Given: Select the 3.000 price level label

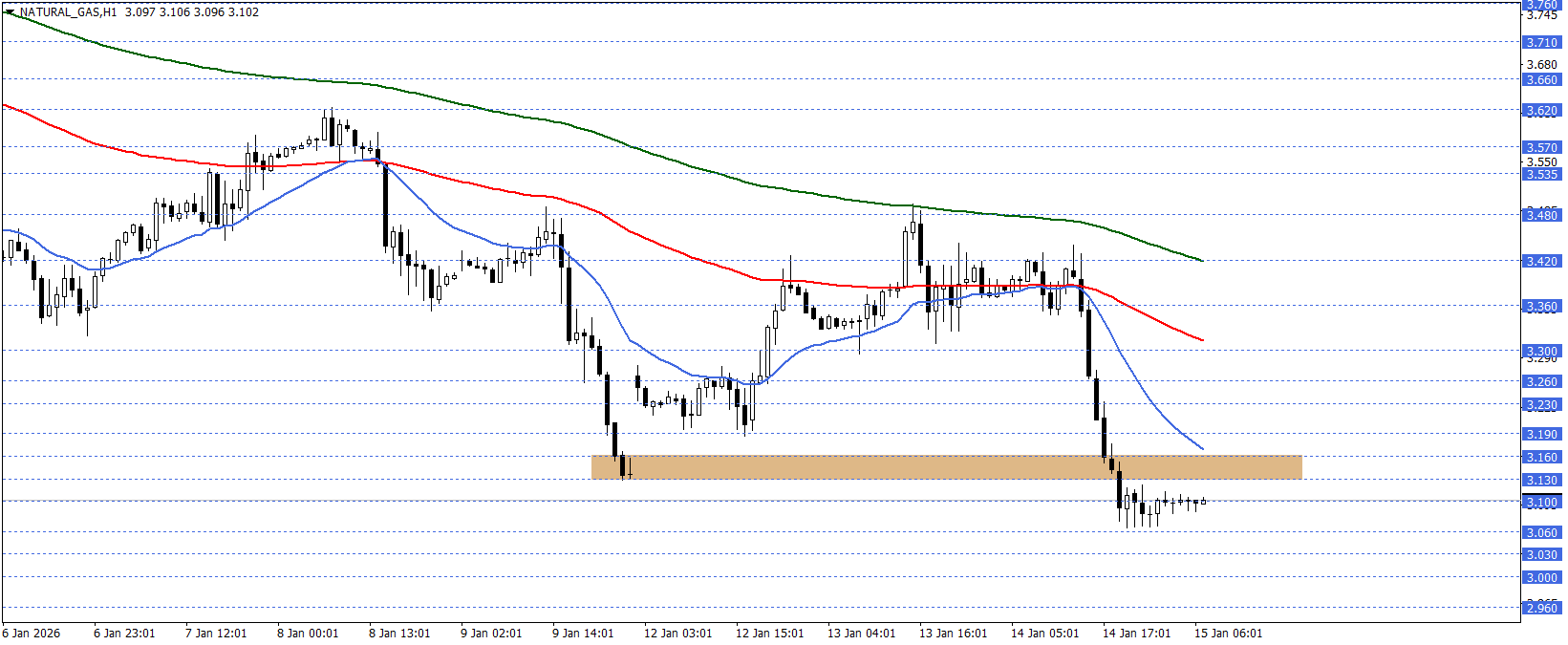Looking at the screenshot, I should (x=1540, y=578).
